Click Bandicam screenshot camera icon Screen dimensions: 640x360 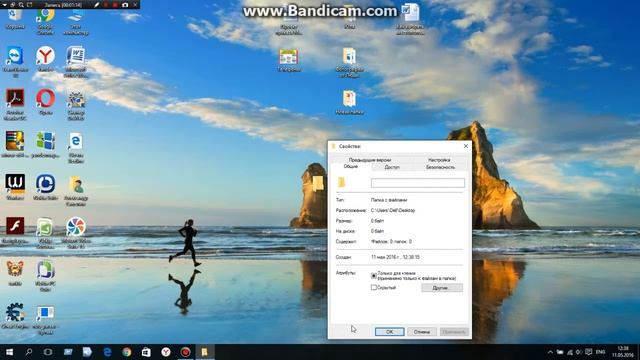coord(125,5)
